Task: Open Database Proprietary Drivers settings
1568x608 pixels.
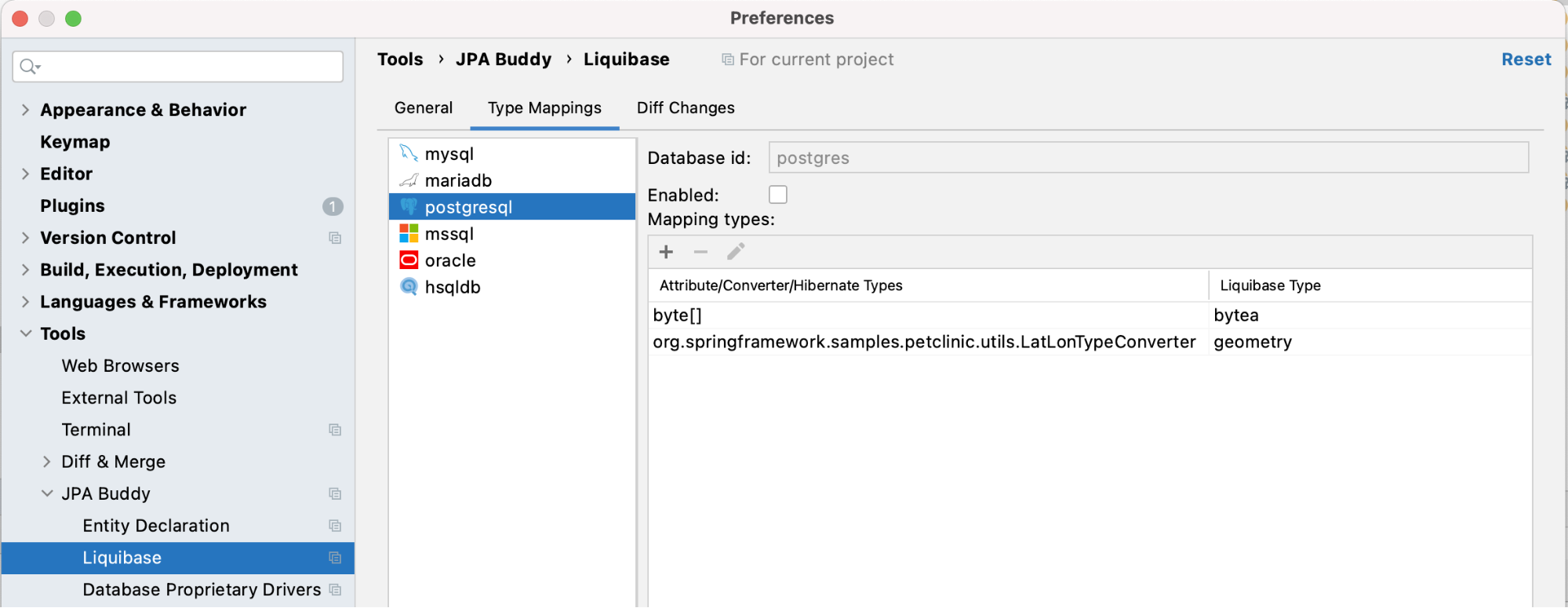Action: [x=202, y=590]
